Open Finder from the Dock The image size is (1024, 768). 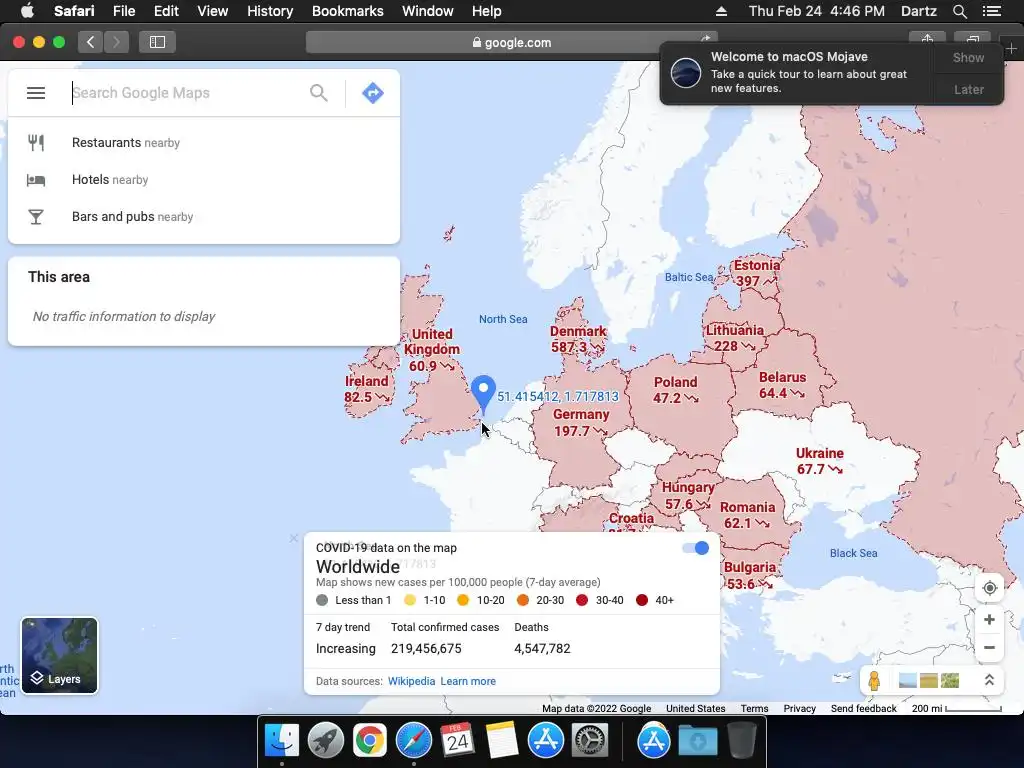282,740
